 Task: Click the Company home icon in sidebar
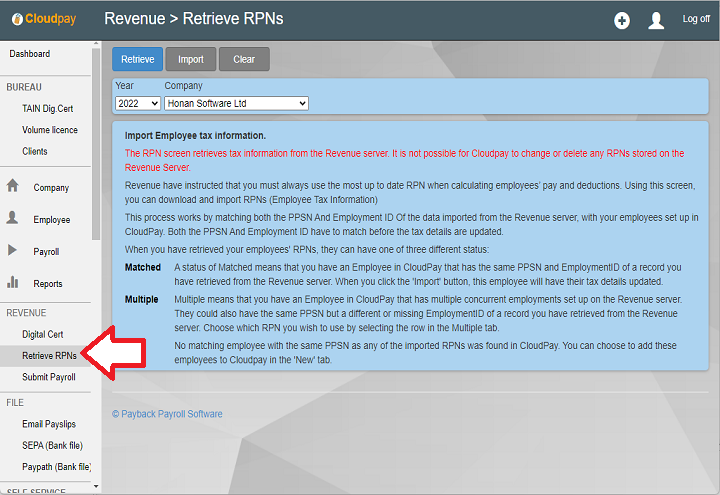pos(13,186)
